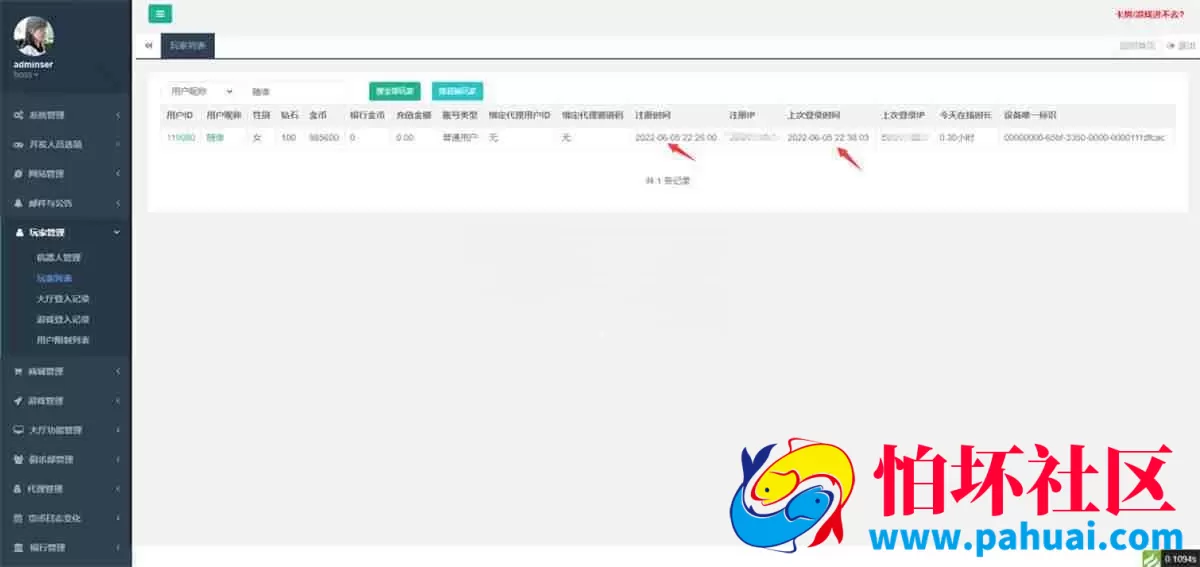Click registration time 2022-06-05 22:26:00
The height and width of the screenshot is (567, 1200).
click(x=676, y=137)
